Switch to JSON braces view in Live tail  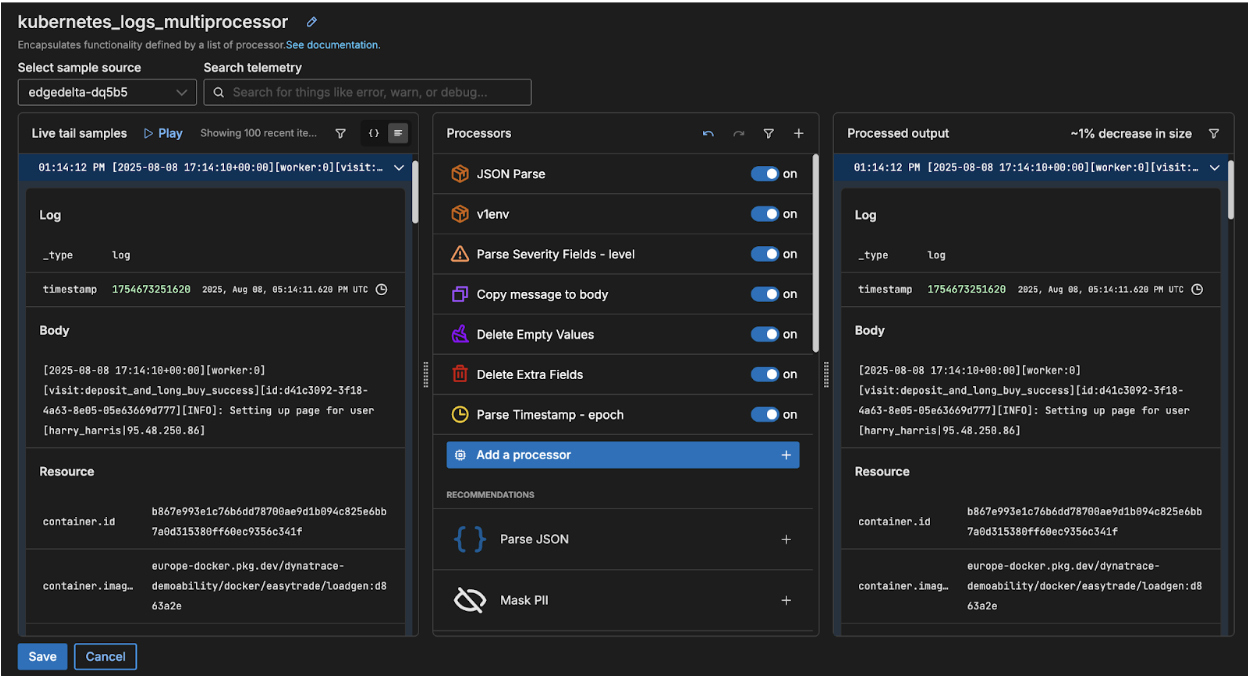point(373,133)
